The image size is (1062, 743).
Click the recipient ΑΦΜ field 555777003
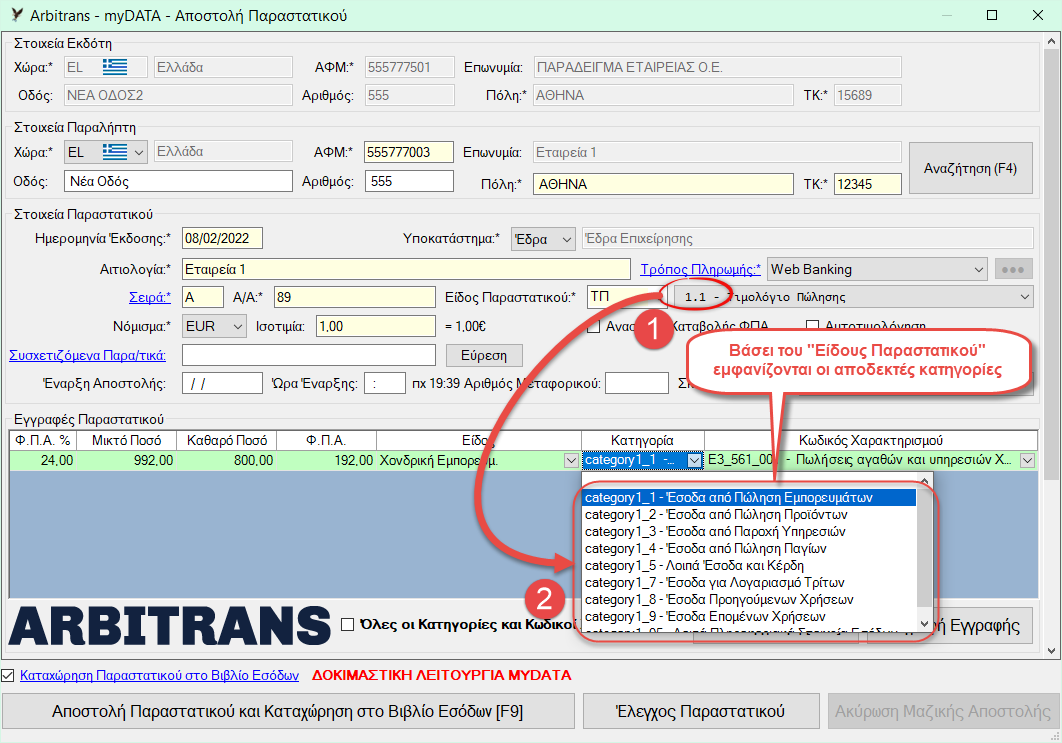click(x=408, y=152)
